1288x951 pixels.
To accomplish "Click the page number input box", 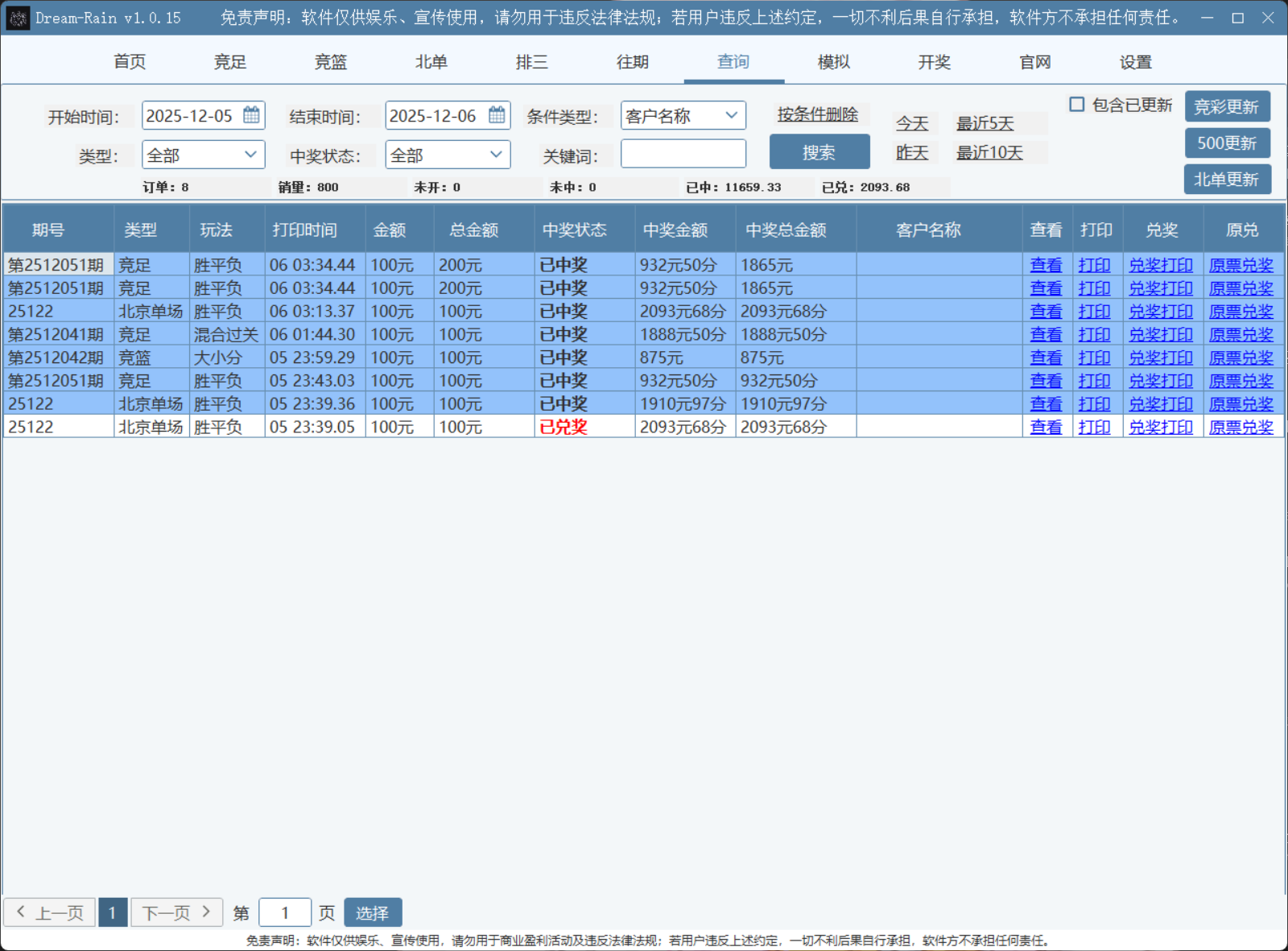I will coord(285,912).
